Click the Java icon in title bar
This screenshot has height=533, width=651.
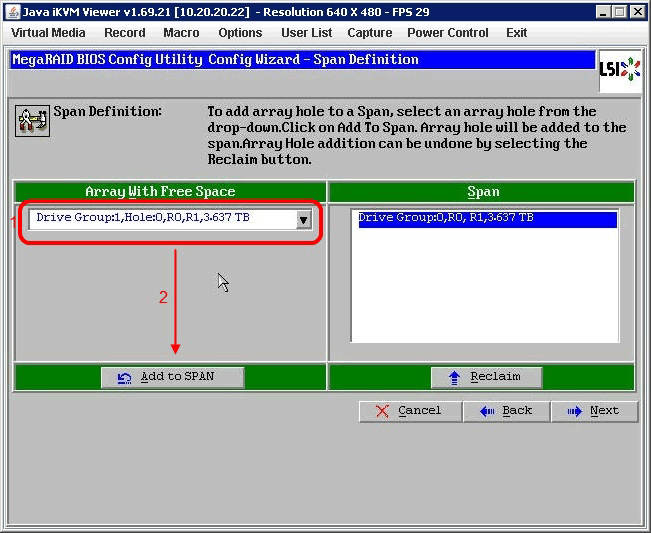[x=11, y=11]
